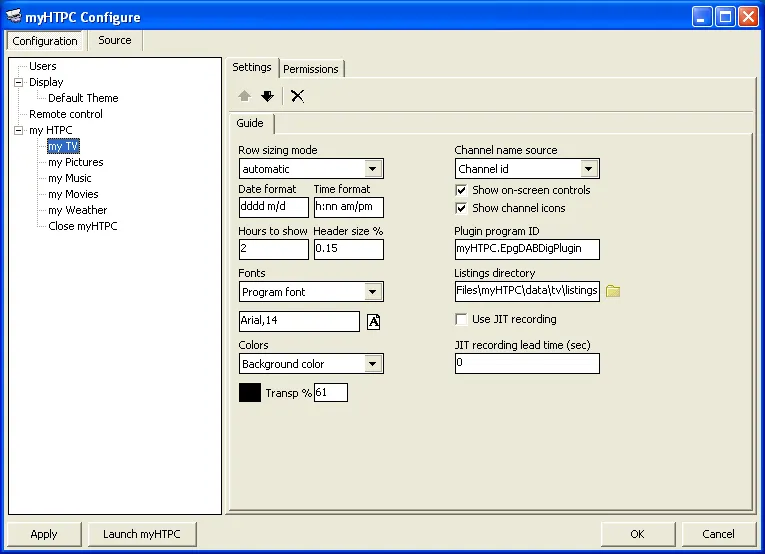Image resolution: width=765 pixels, height=554 pixels.
Task: Enable Use JIT recording checkbox
Action: coord(461,319)
